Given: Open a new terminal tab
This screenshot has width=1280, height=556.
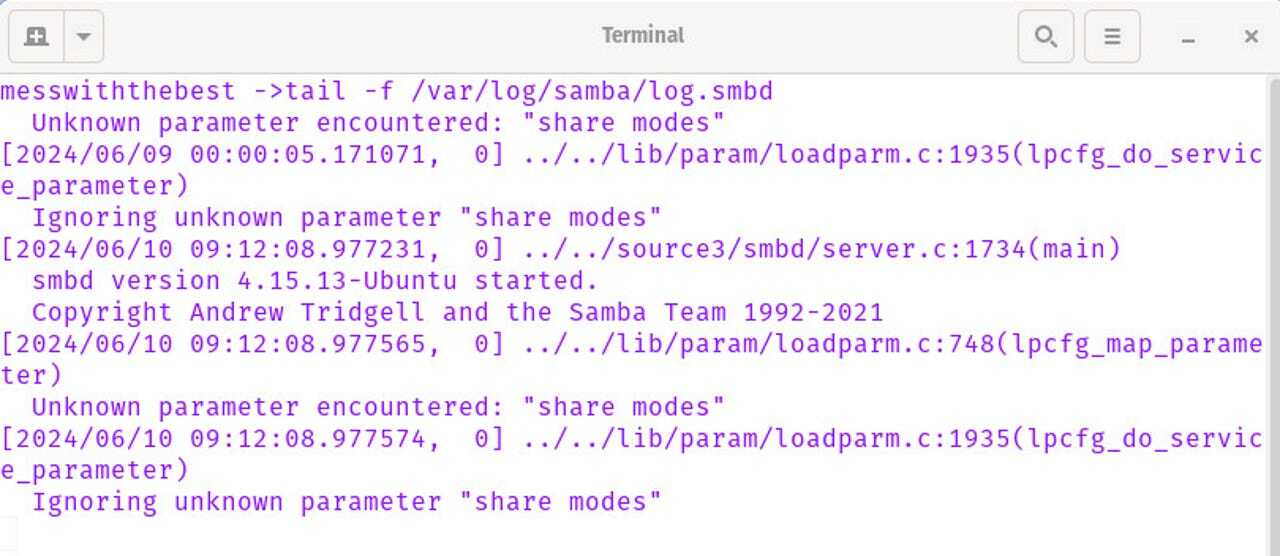Looking at the screenshot, I should 37,37.
